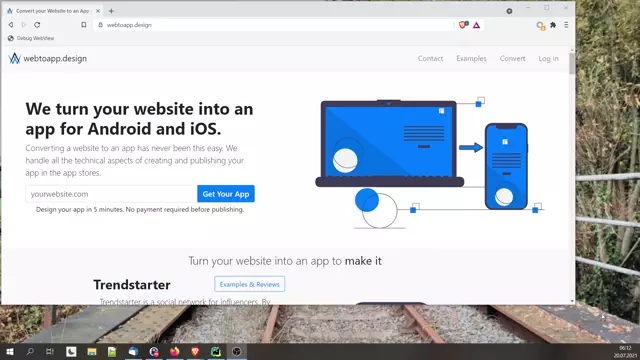This screenshot has height=360, width=640.
Task: Select the Convert your Website to an App tab
Action: pyautogui.click(x=53, y=11)
